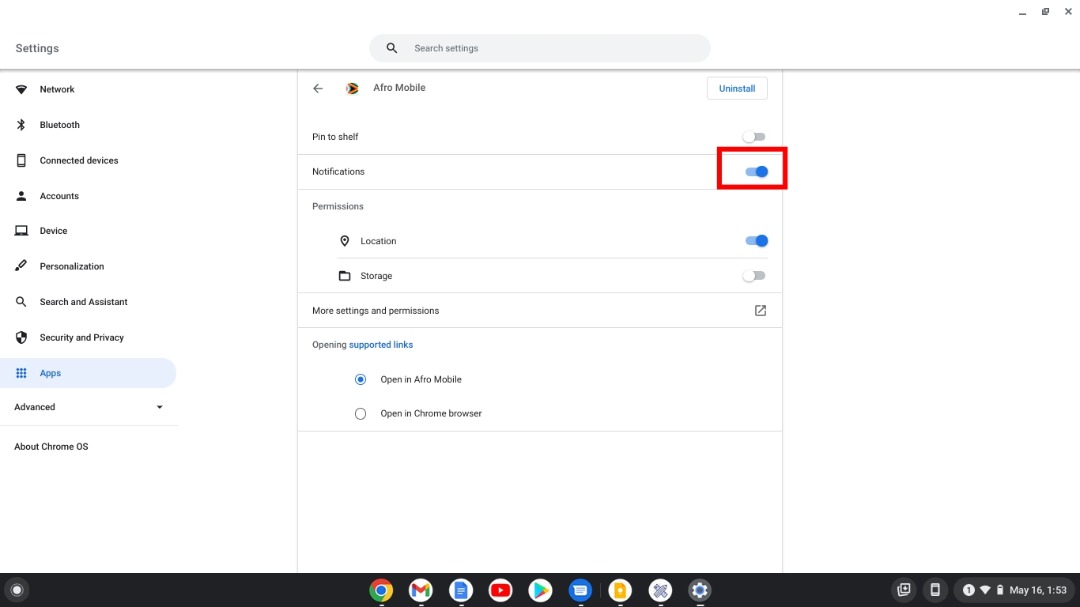This screenshot has width=1080, height=607.
Task: Click the magnifier icon in the search bar
Action: (391, 48)
